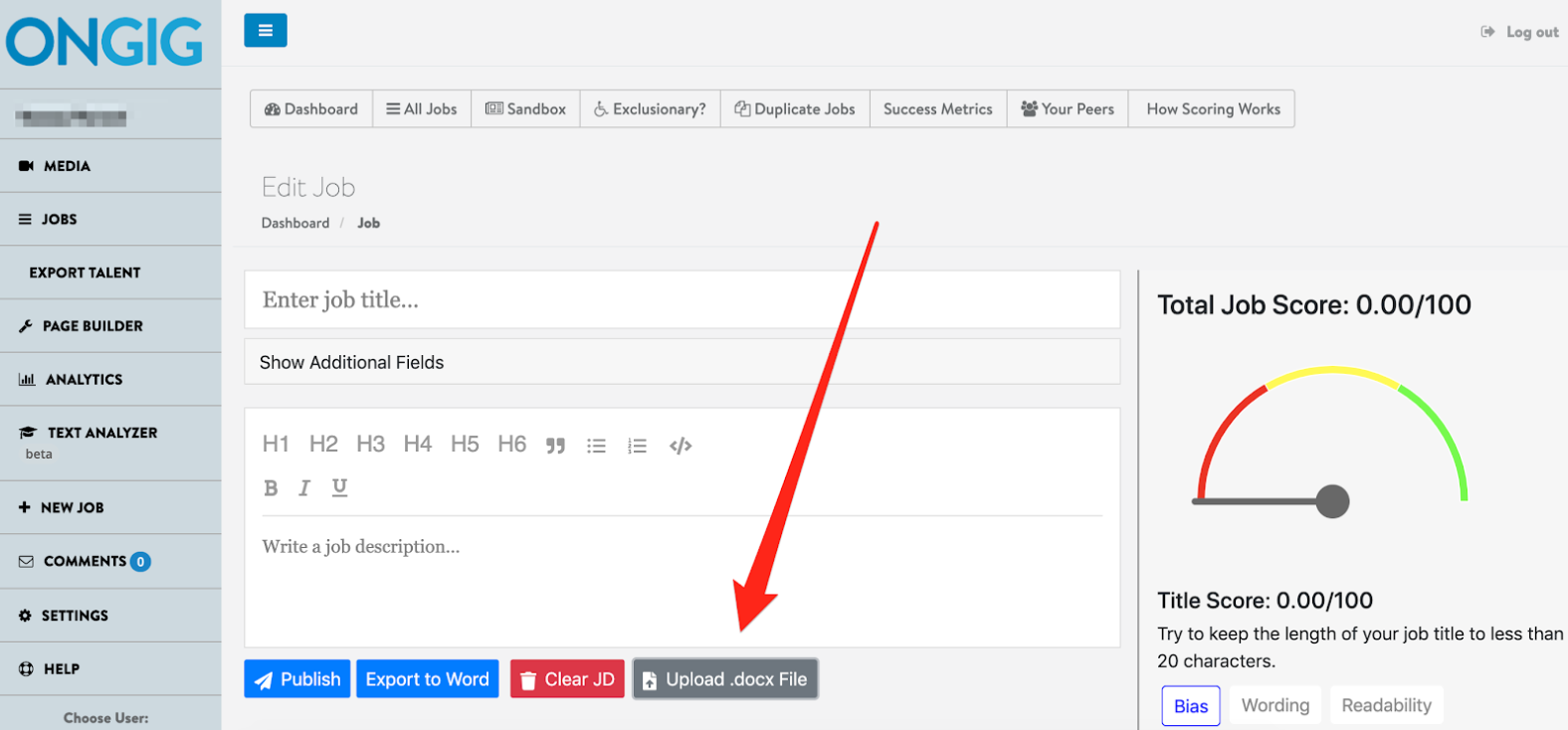Focus the job title input field
Screen dimensions: 1568x730
click(683, 299)
